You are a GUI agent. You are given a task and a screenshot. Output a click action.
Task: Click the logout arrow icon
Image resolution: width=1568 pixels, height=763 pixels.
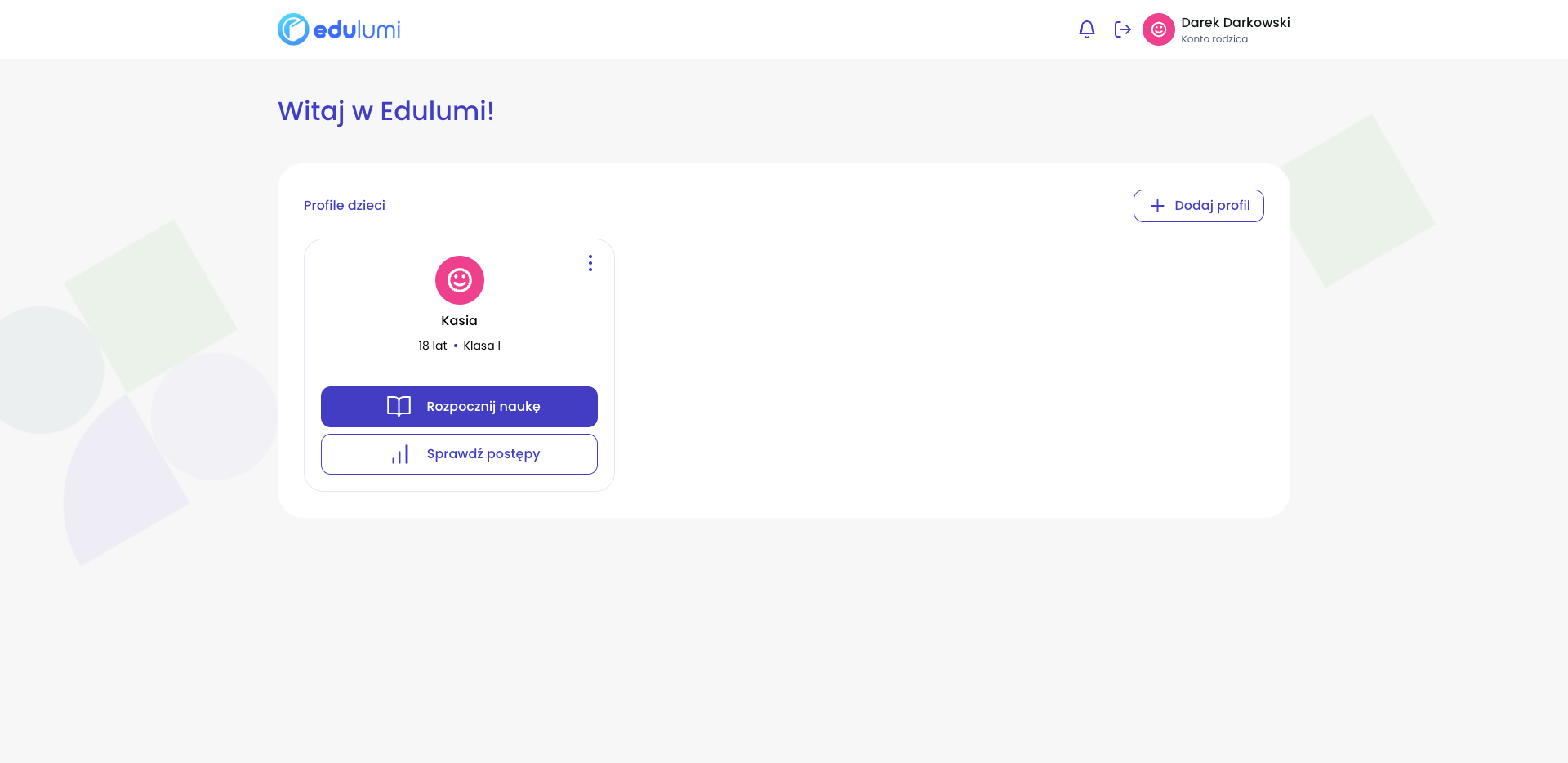coord(1123,29)
